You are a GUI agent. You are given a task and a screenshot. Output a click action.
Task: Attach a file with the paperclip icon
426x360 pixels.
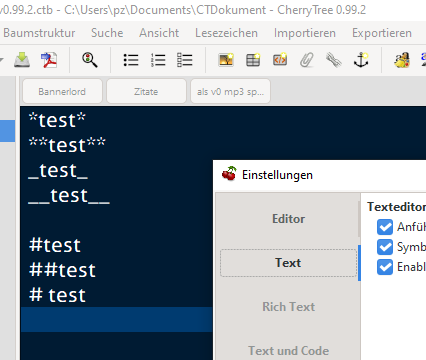[307, 60]
